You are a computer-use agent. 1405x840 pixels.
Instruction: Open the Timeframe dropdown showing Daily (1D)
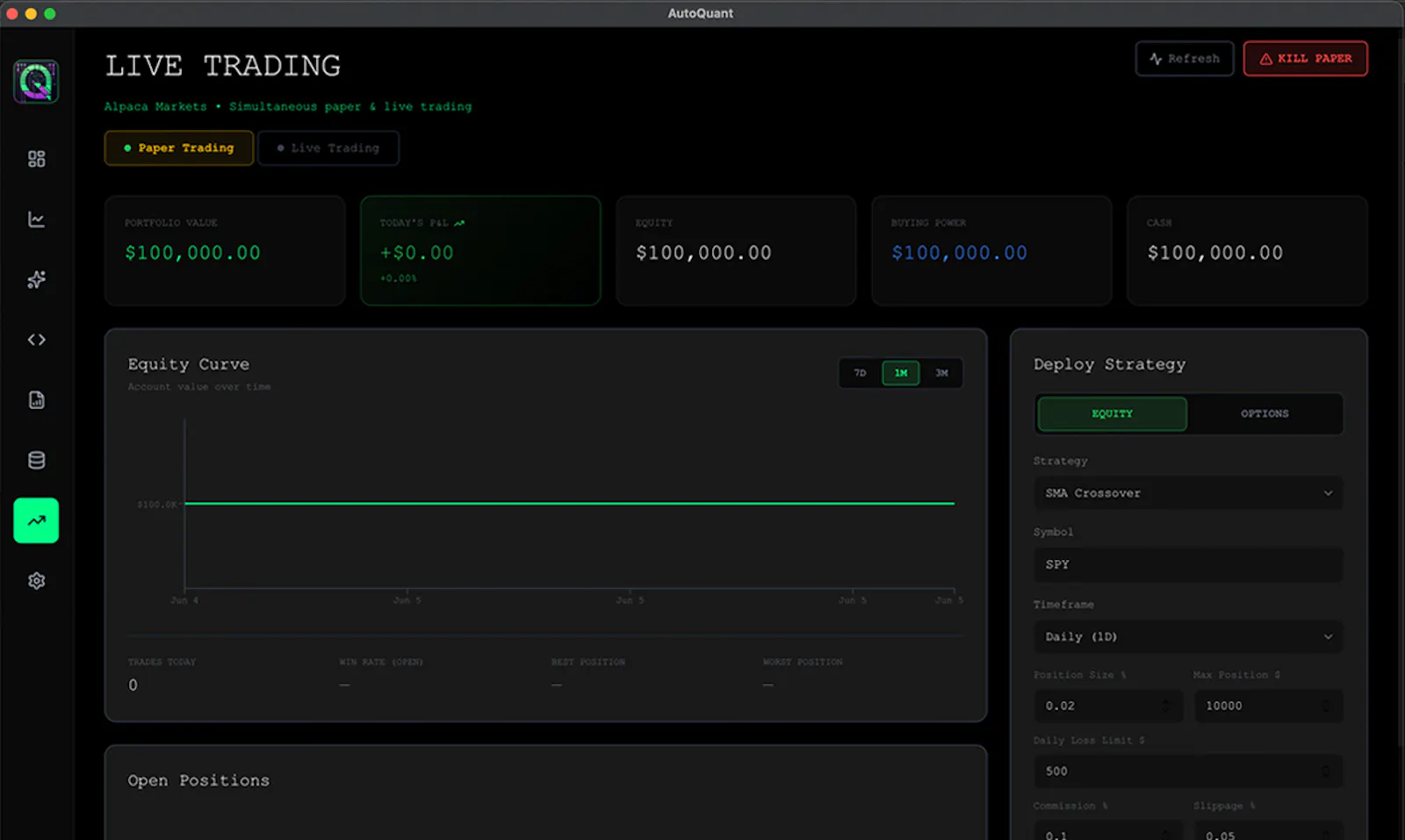click(1188, 636)
